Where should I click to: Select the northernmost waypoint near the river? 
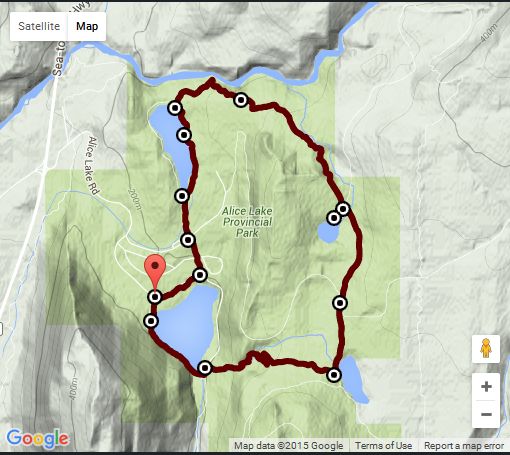coord(241,100)
